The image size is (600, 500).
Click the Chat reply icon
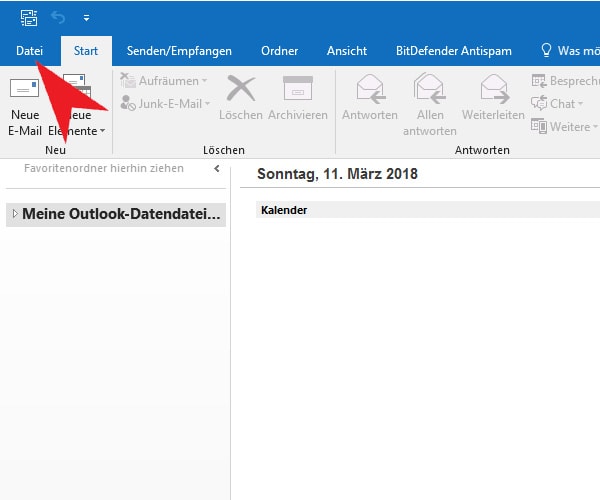[x=539, y=103]
